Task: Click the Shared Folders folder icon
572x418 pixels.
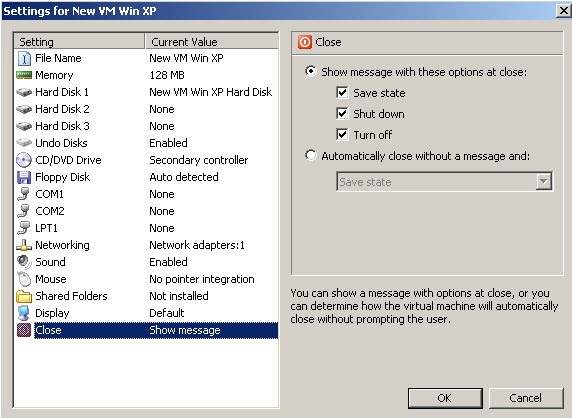Action: [24, 296]
